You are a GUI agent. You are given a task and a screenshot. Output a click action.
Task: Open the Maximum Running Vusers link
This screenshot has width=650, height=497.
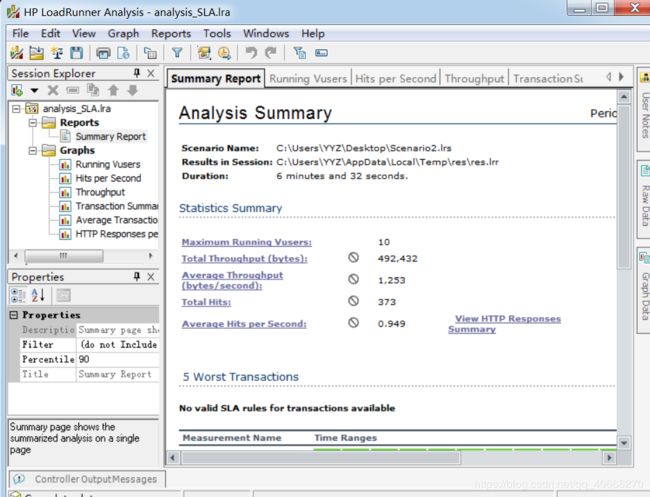[x=247, y=242]
